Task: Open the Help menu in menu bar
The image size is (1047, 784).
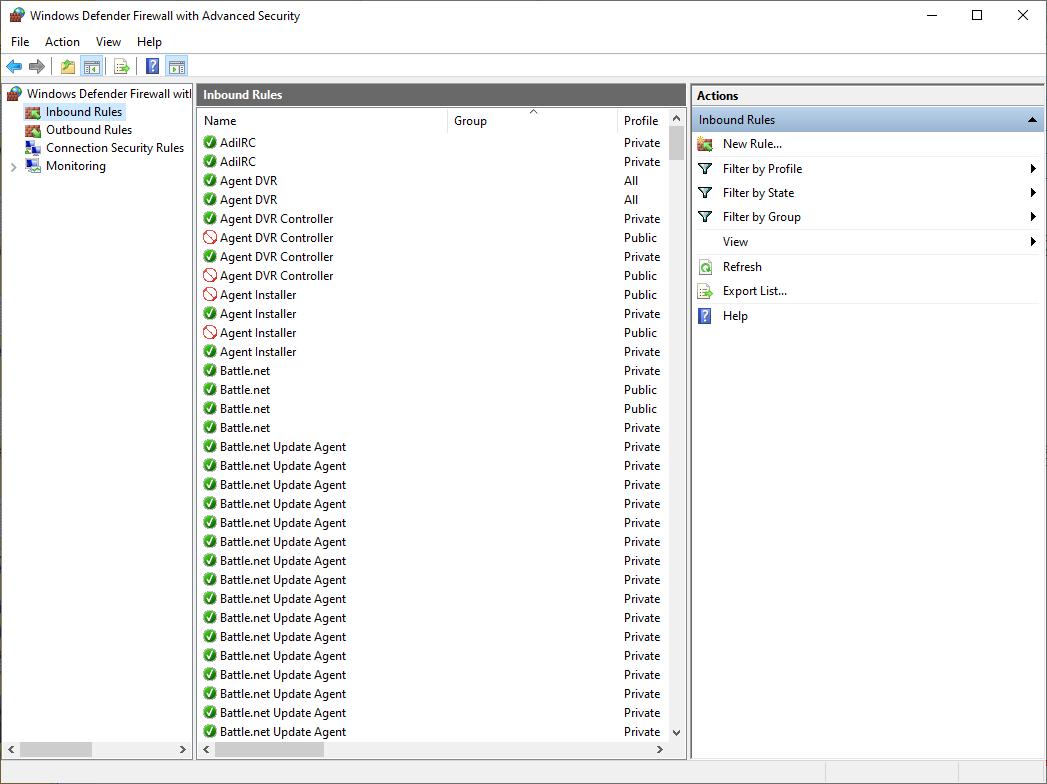Action: 150,41
